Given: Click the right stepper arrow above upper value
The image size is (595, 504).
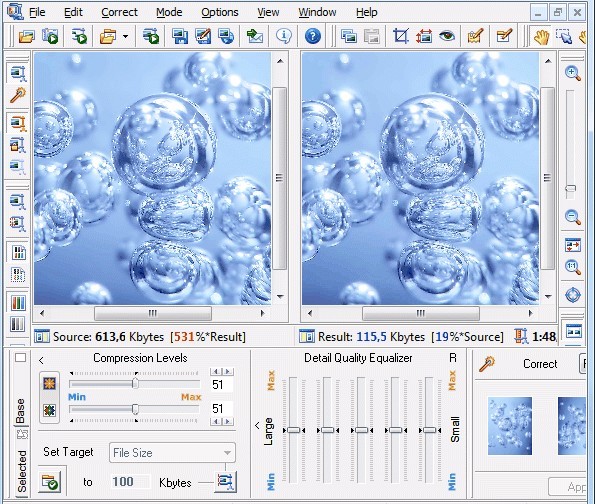Looking at the screenshot, I should coord(228,372).
